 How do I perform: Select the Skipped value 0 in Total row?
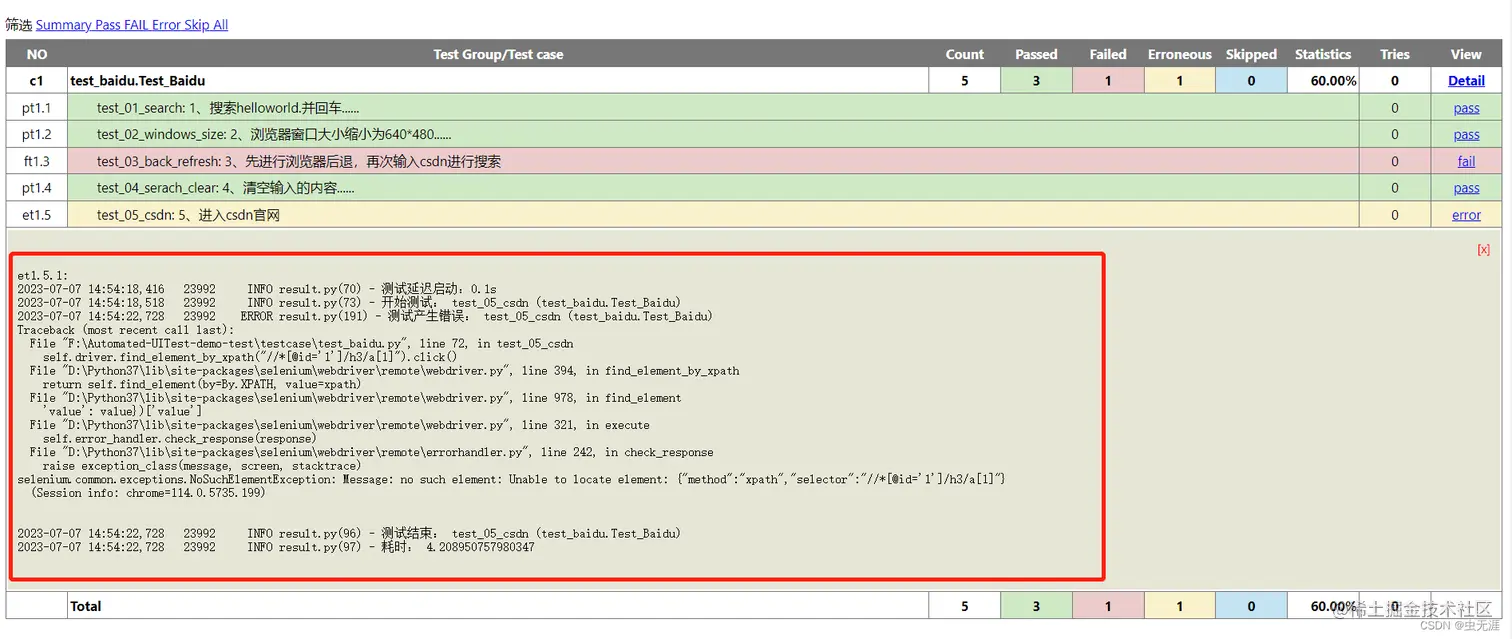pyautogui.click(x=1251, y=606)
